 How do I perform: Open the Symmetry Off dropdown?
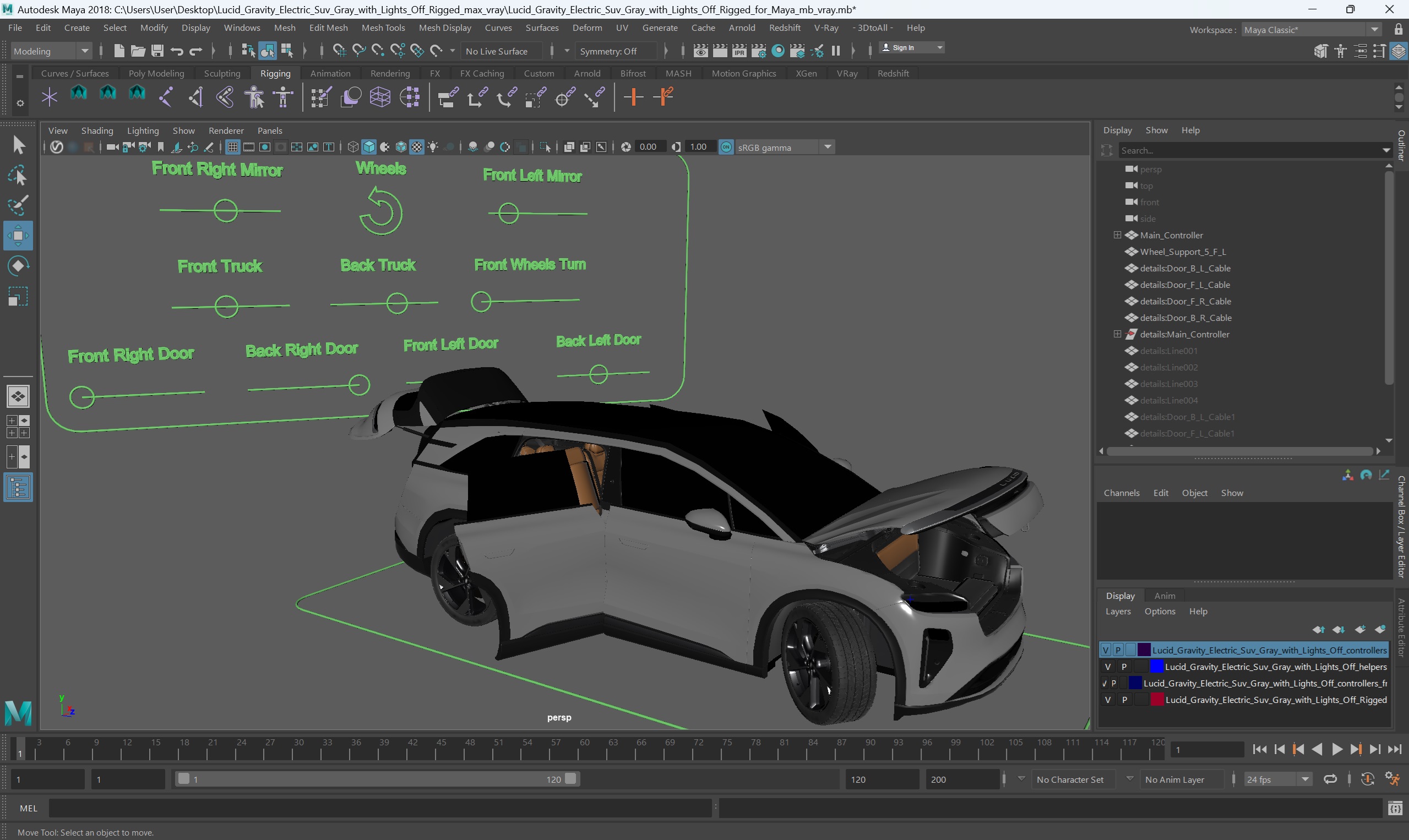click(616, 51)
